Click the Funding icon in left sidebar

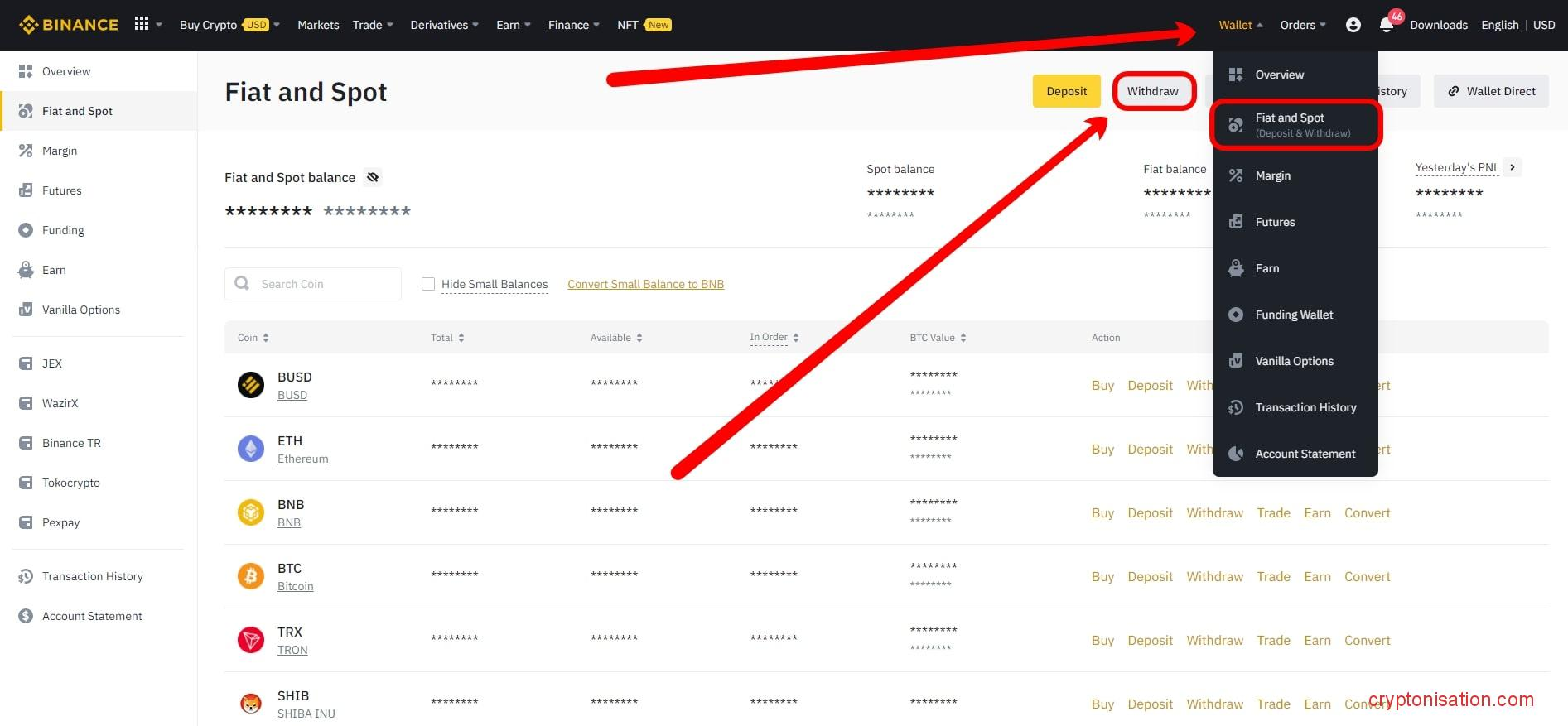[26, 230]
